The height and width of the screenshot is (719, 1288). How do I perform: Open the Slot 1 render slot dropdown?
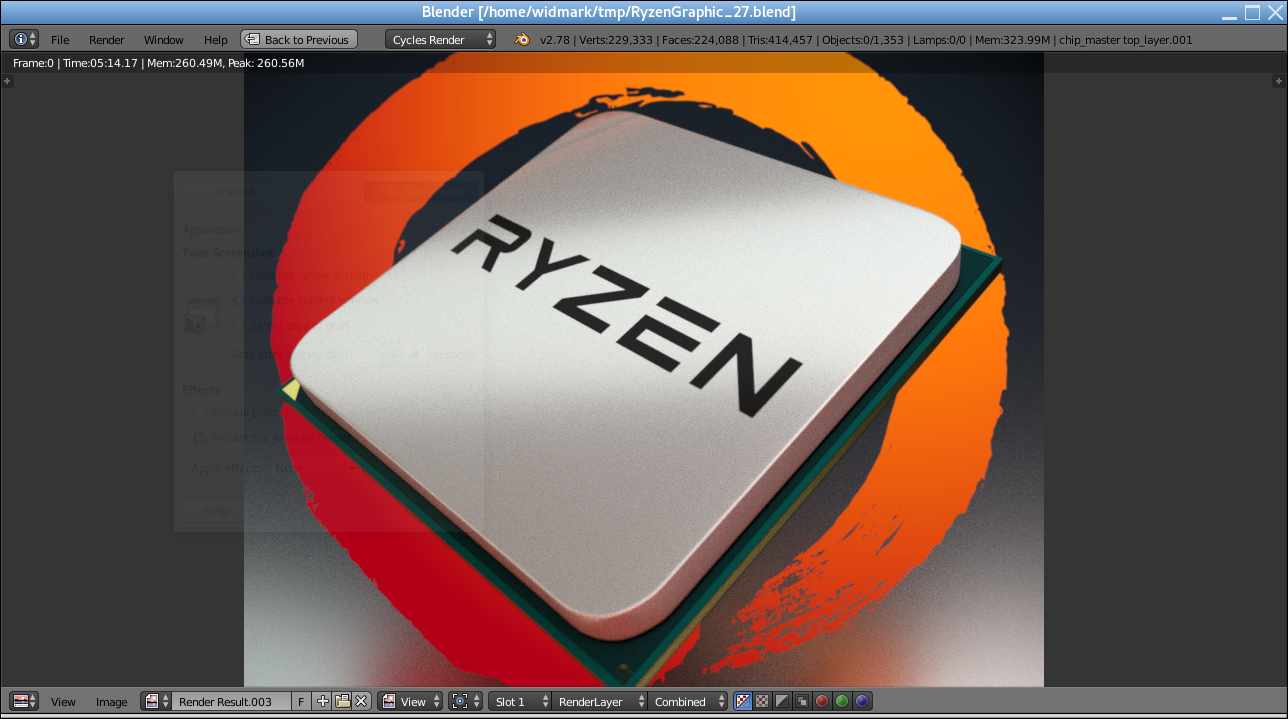click(520, 701)
